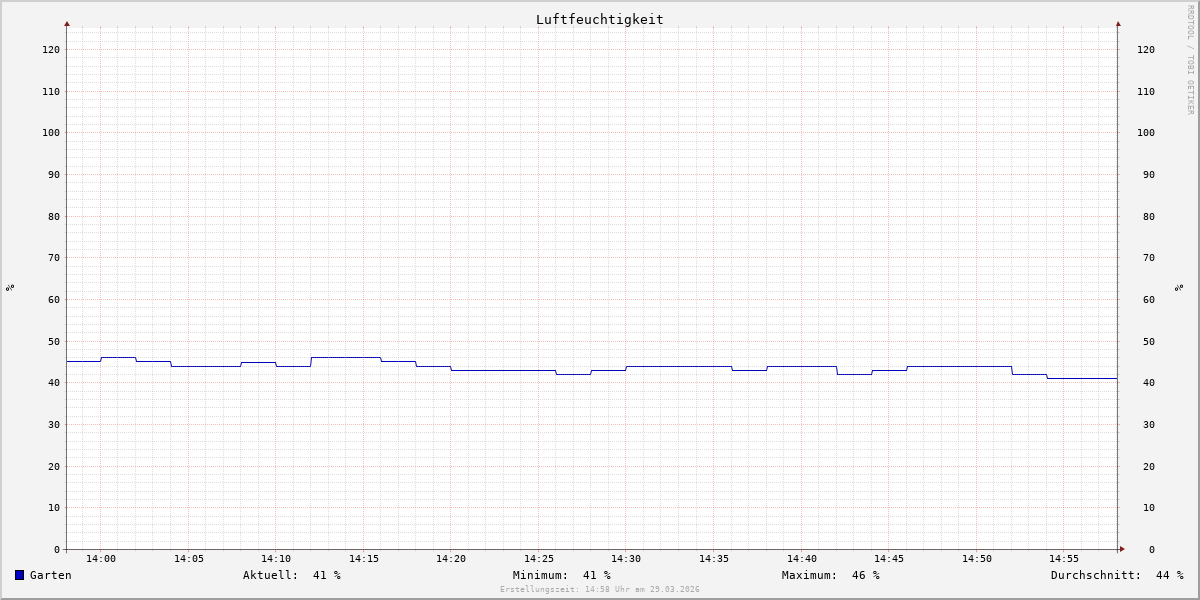Select the Garten legend label

[50, 575]
